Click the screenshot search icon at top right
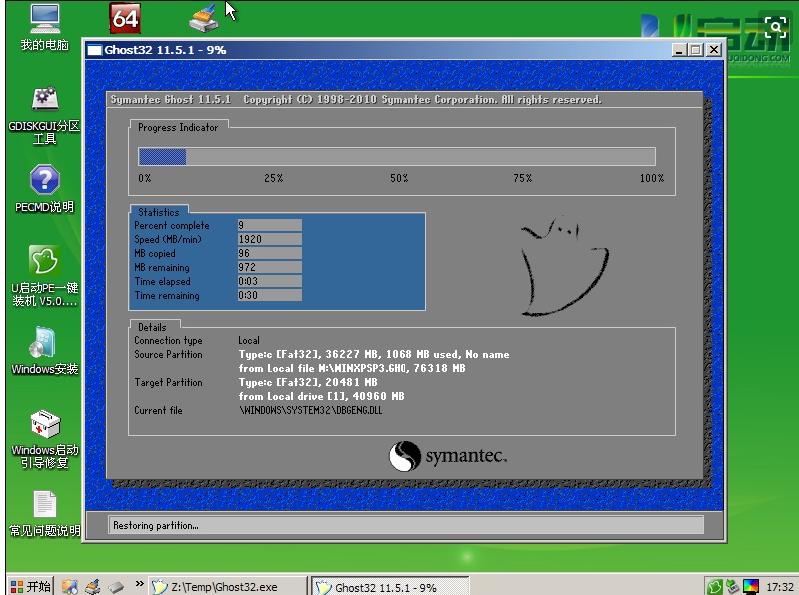 776,26
